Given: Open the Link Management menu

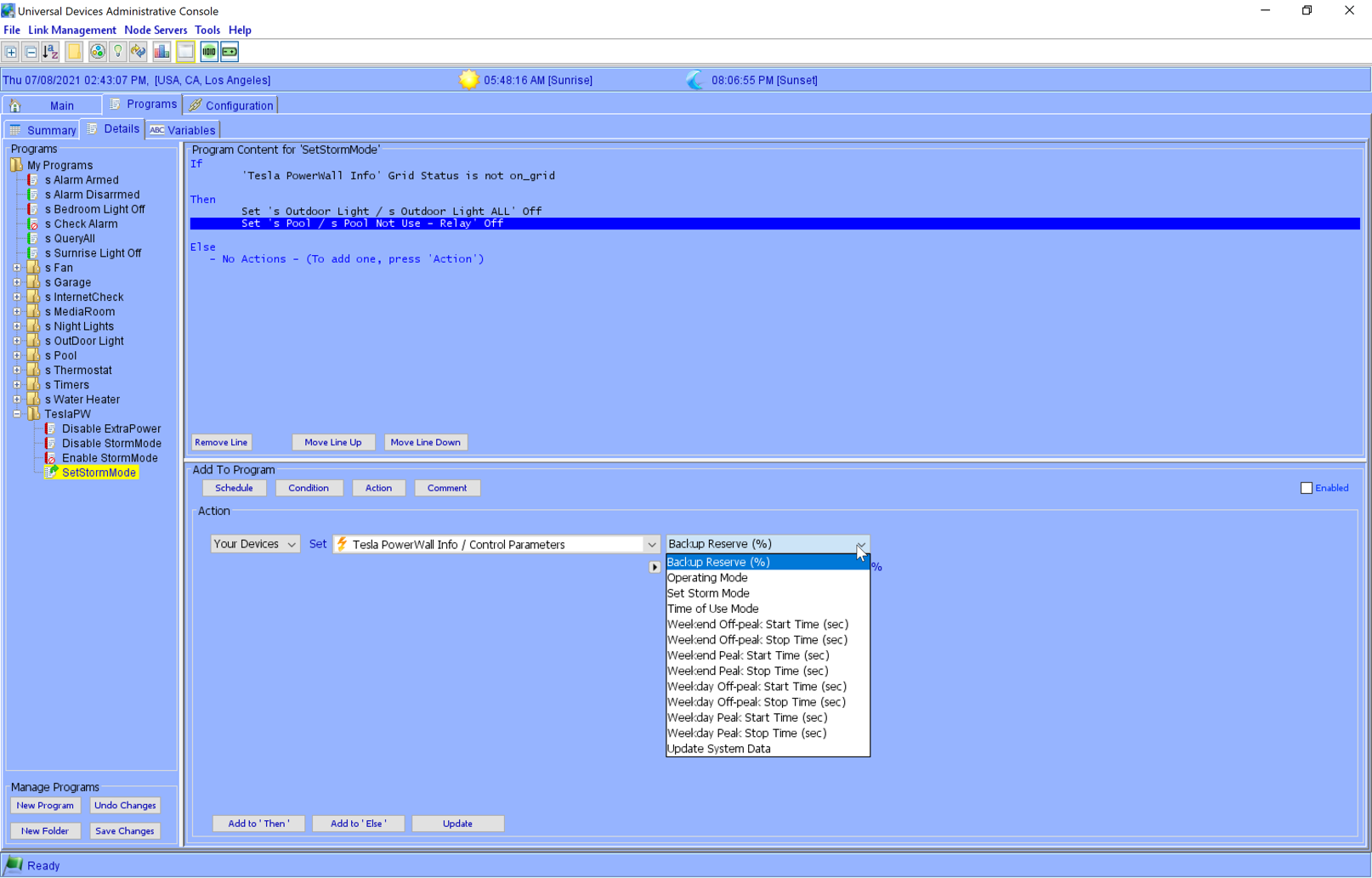Looking at the screenshot, I should click(x=72, y=30).
